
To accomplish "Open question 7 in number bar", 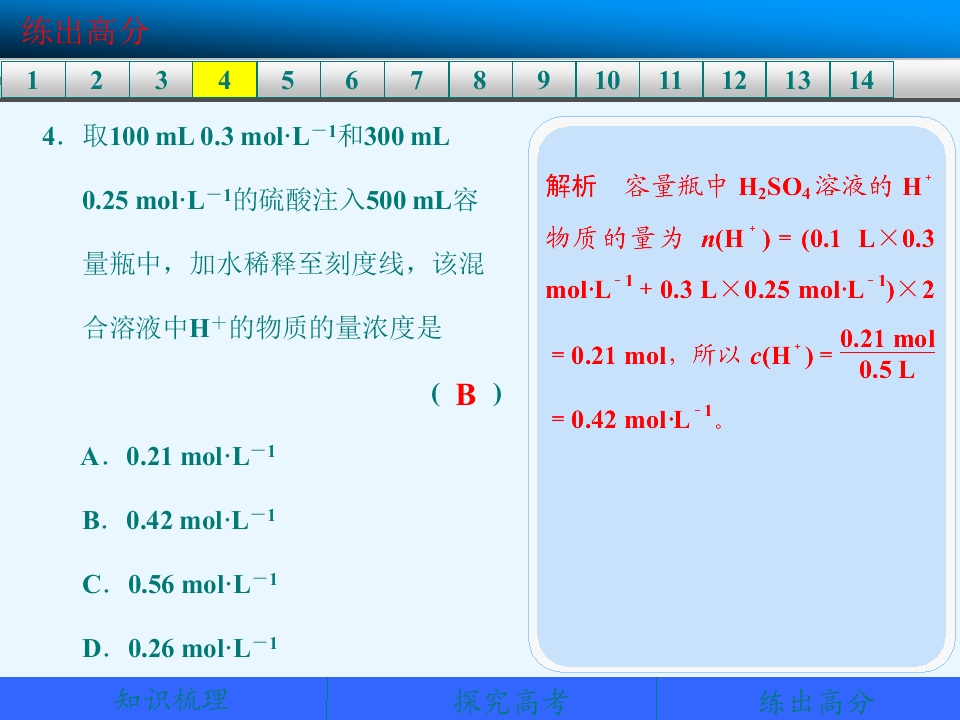I will point(416,80).
